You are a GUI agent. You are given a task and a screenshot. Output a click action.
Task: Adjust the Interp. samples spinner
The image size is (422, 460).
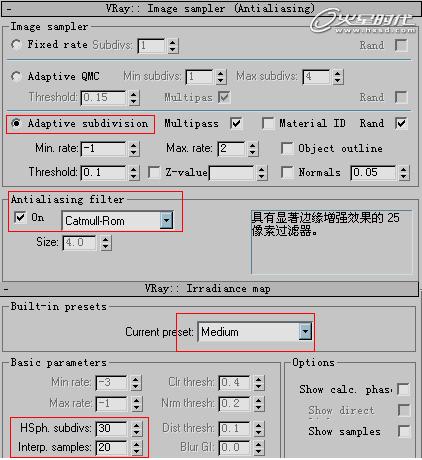point(136,448)
